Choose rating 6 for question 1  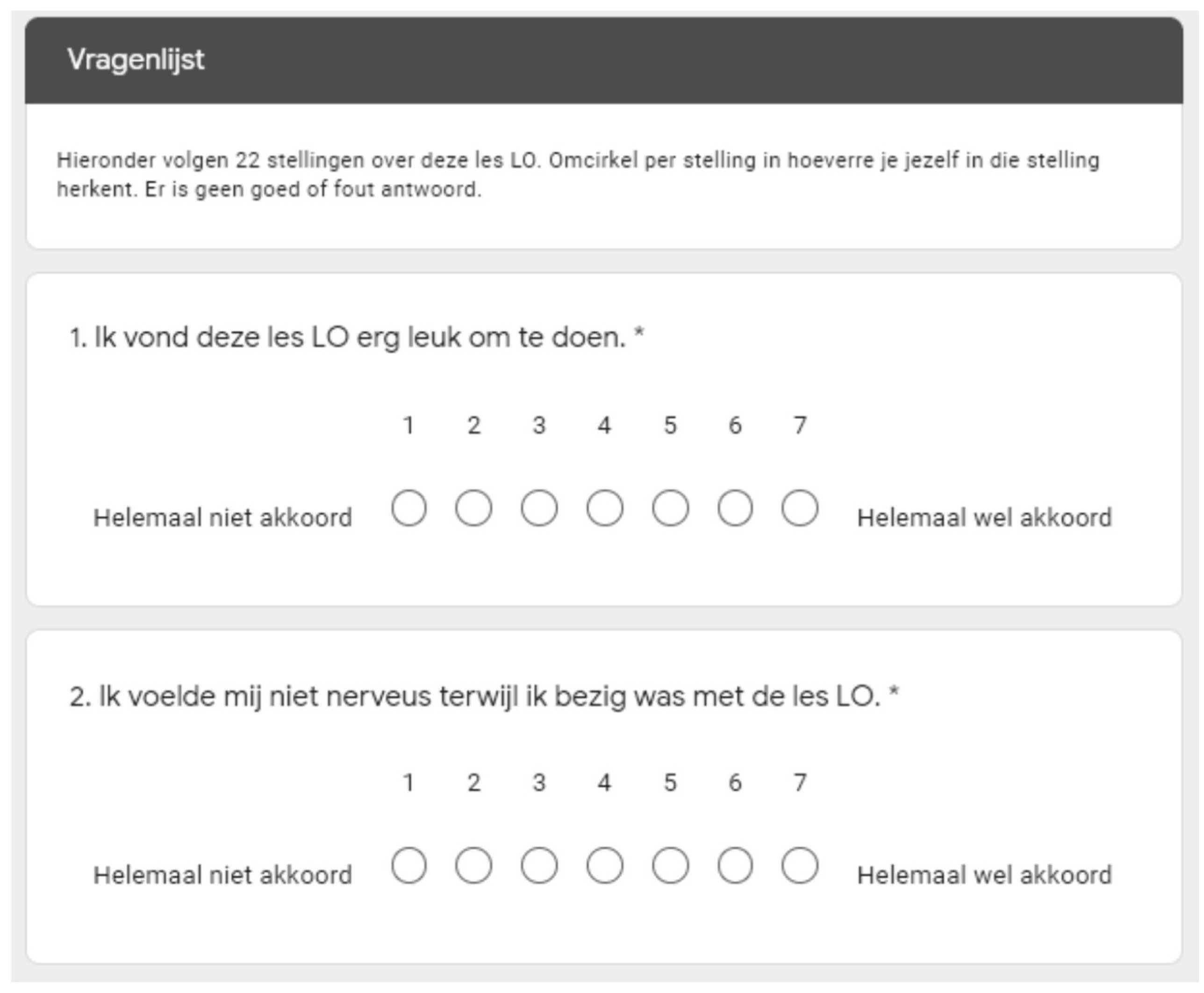click(735, 508)
